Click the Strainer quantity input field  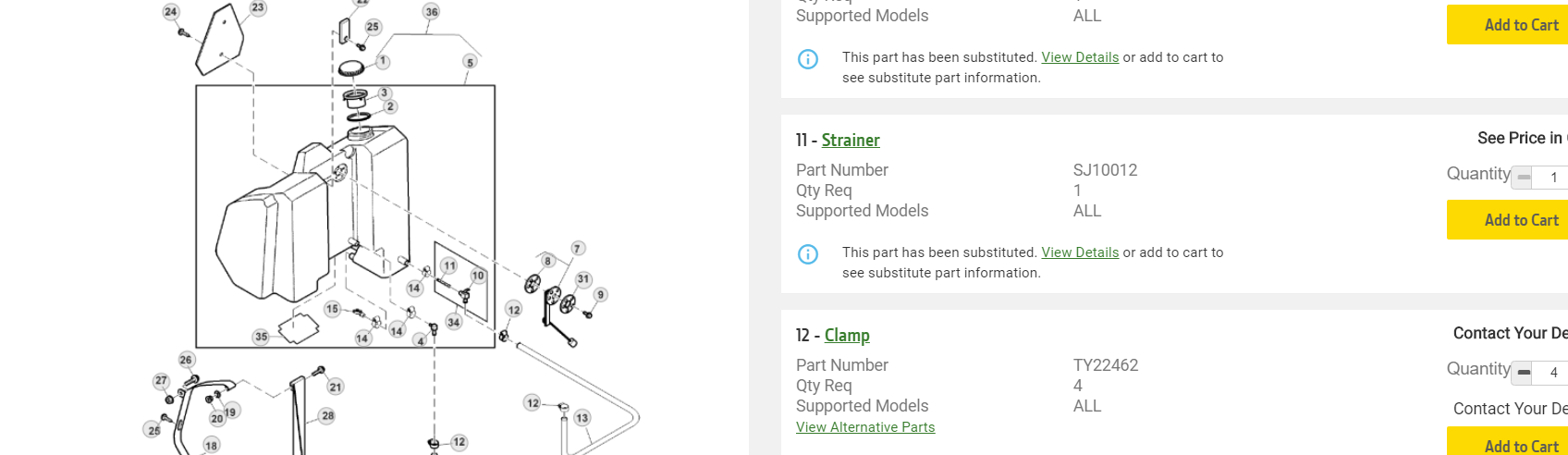pos(1551,178)
